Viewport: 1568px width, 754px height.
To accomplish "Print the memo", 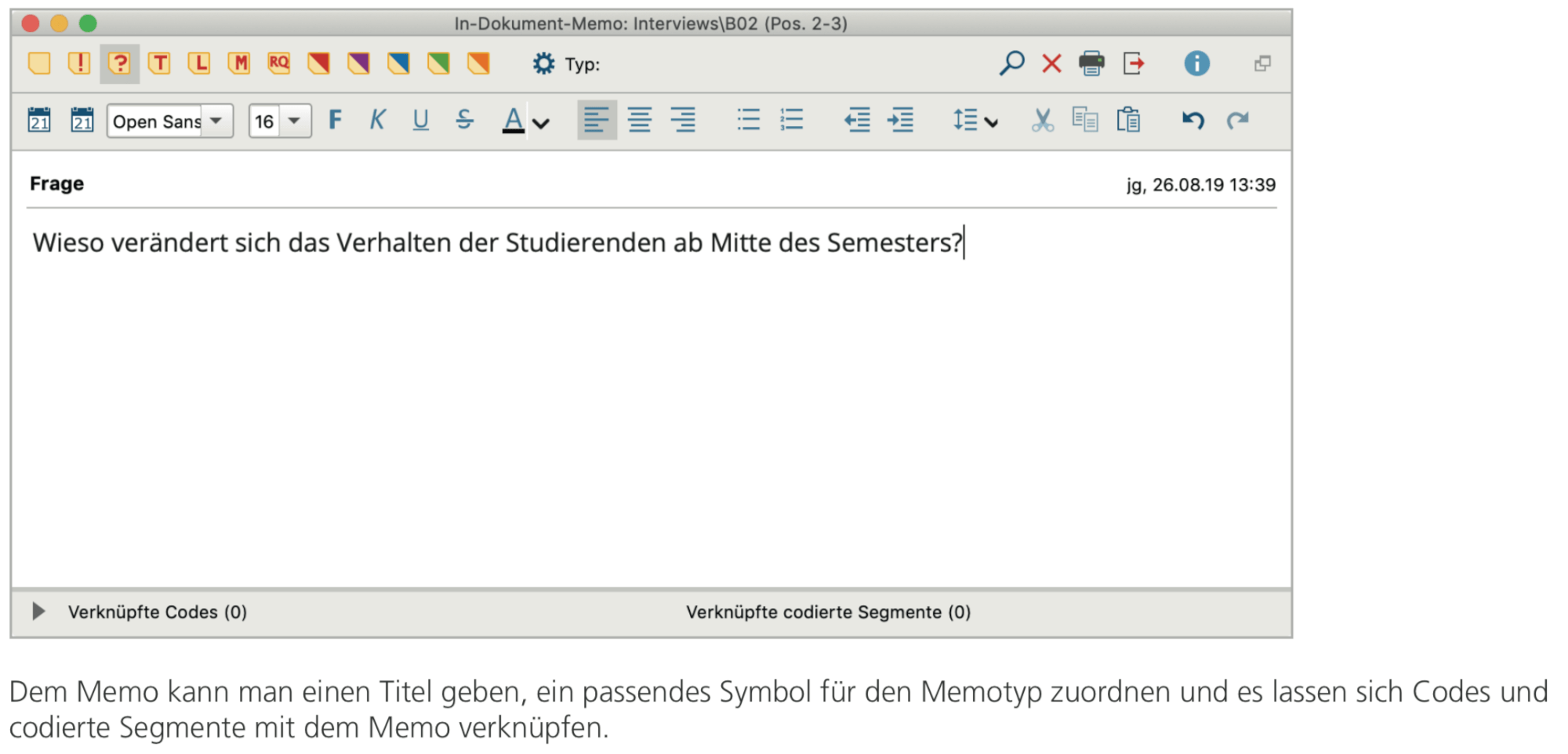I will [x=1091, y=63].
